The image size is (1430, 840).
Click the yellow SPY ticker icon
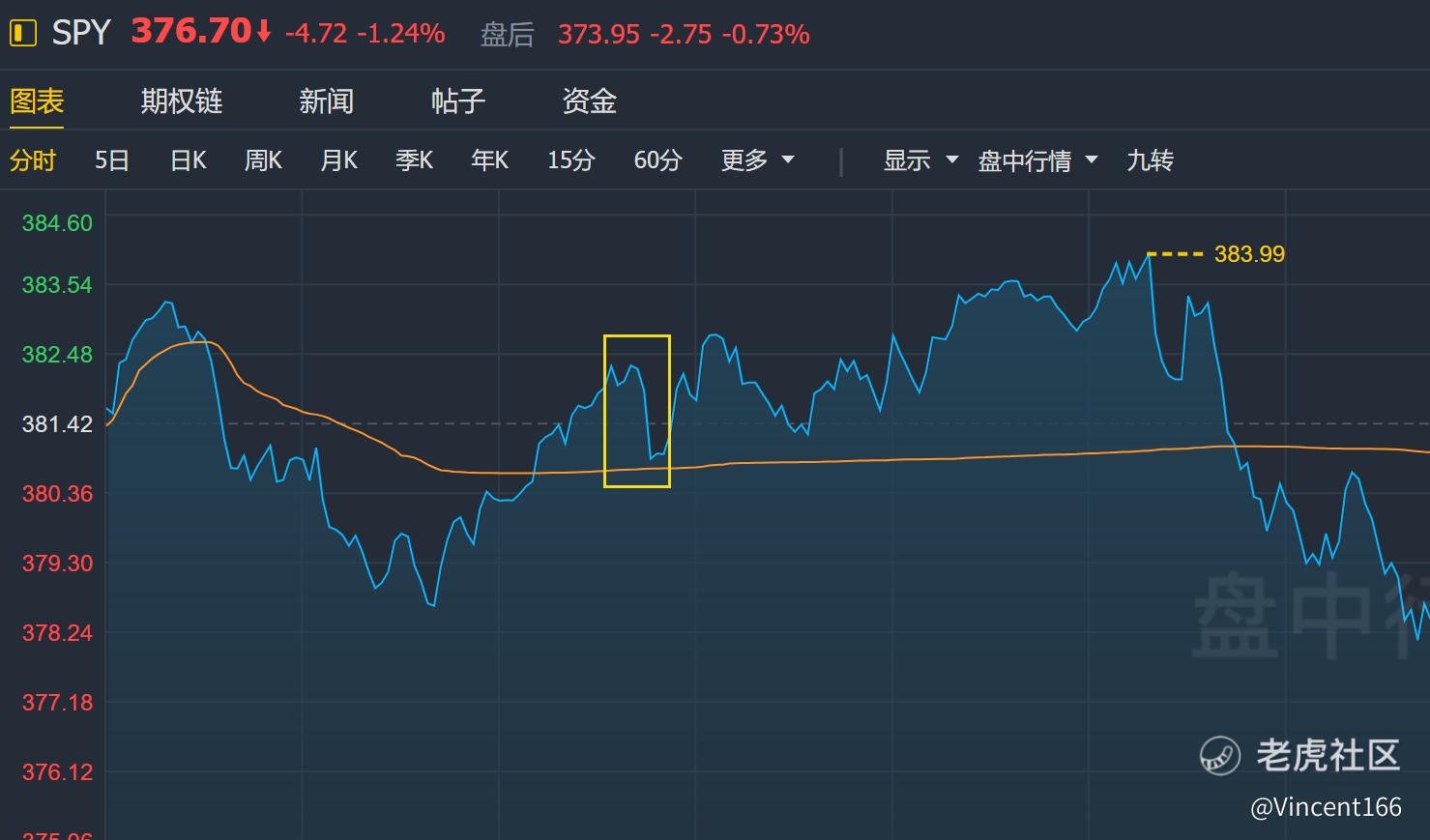click(x=22, y=33)
